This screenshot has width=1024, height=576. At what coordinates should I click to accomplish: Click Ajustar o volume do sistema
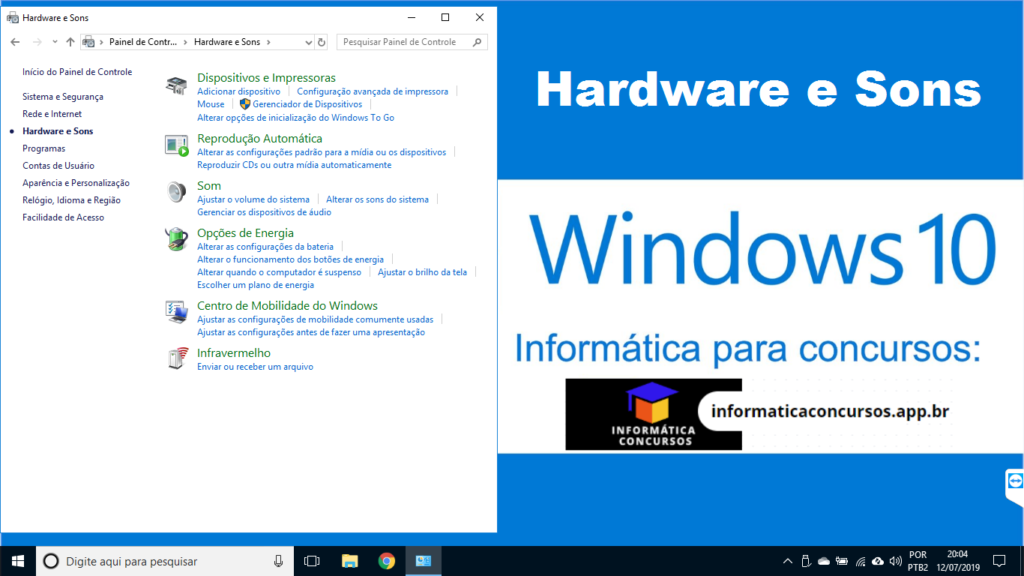tap(253, 199)
